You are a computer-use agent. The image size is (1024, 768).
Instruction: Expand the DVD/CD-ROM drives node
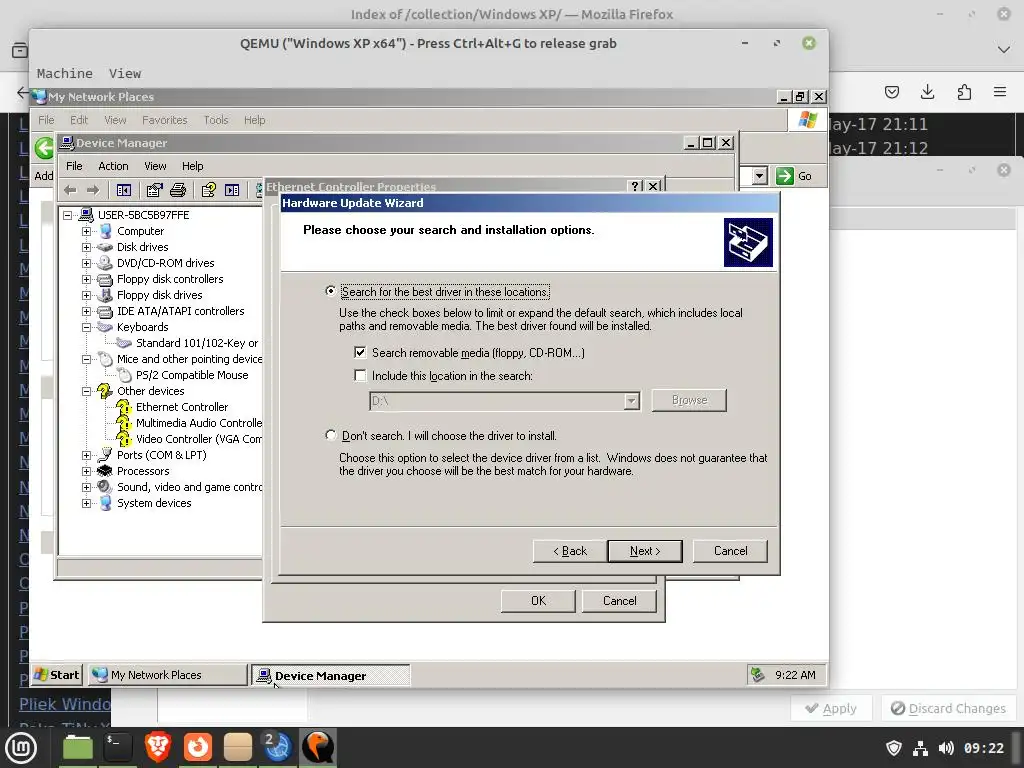pos(86,263)
